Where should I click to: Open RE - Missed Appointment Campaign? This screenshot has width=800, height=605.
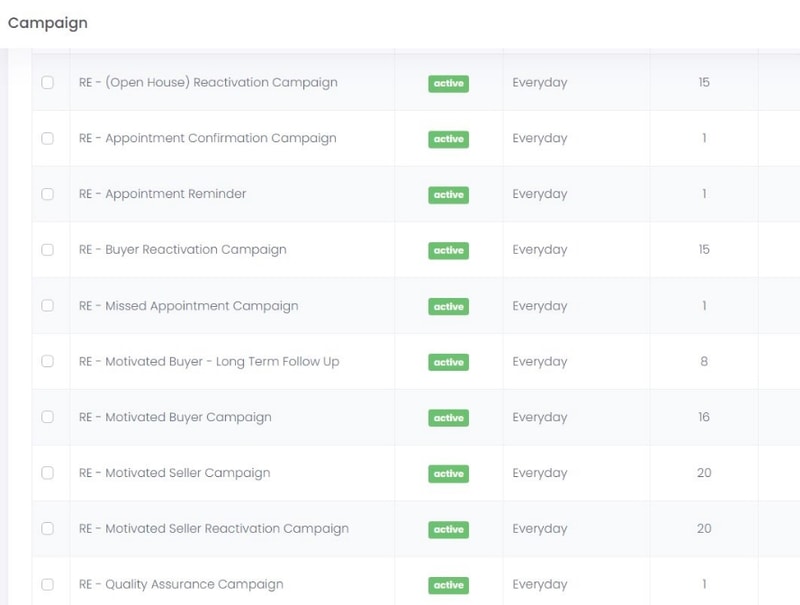188,306
